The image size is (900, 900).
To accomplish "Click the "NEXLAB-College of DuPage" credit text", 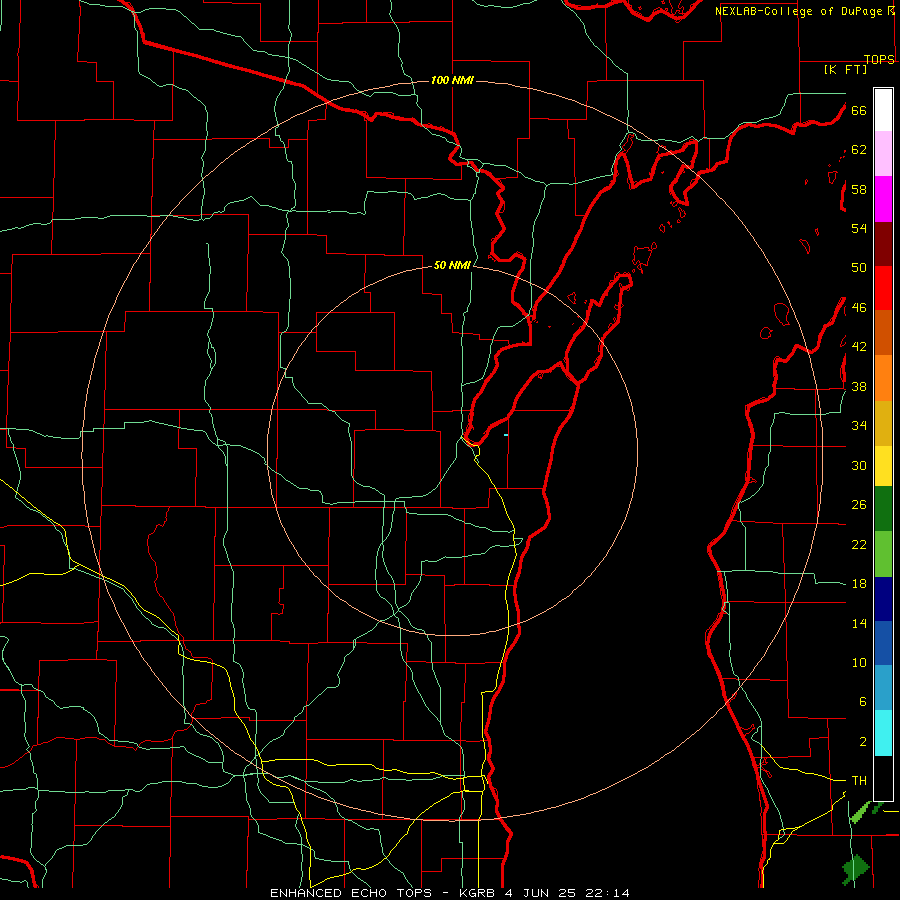I will pos(800,11).
